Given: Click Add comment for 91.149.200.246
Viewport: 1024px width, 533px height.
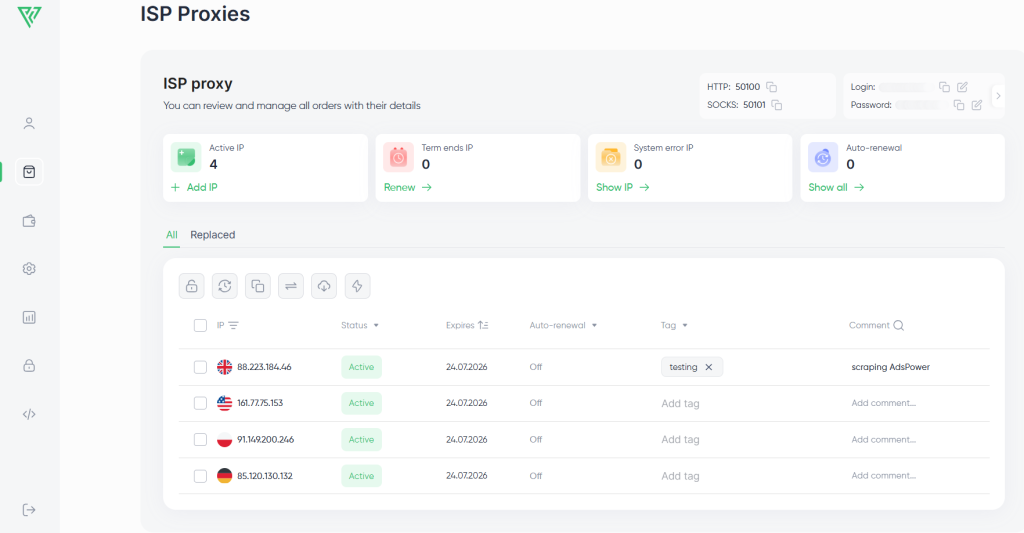Looking at the screenshot, I should 884,440.
